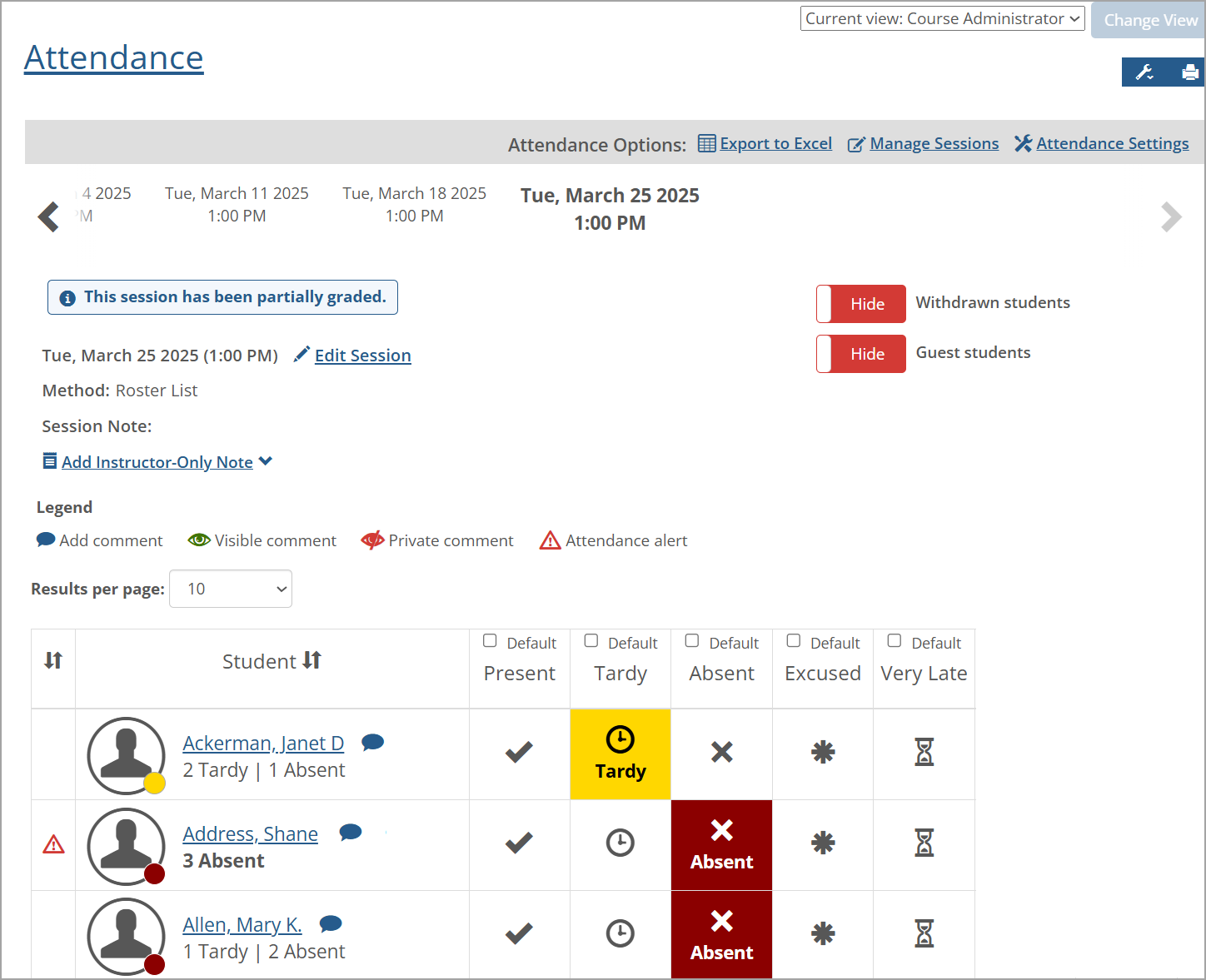The height and width of the screenshot is (980, 1206).
Task: Open Results per page dropdown
Action: (231, 589)
